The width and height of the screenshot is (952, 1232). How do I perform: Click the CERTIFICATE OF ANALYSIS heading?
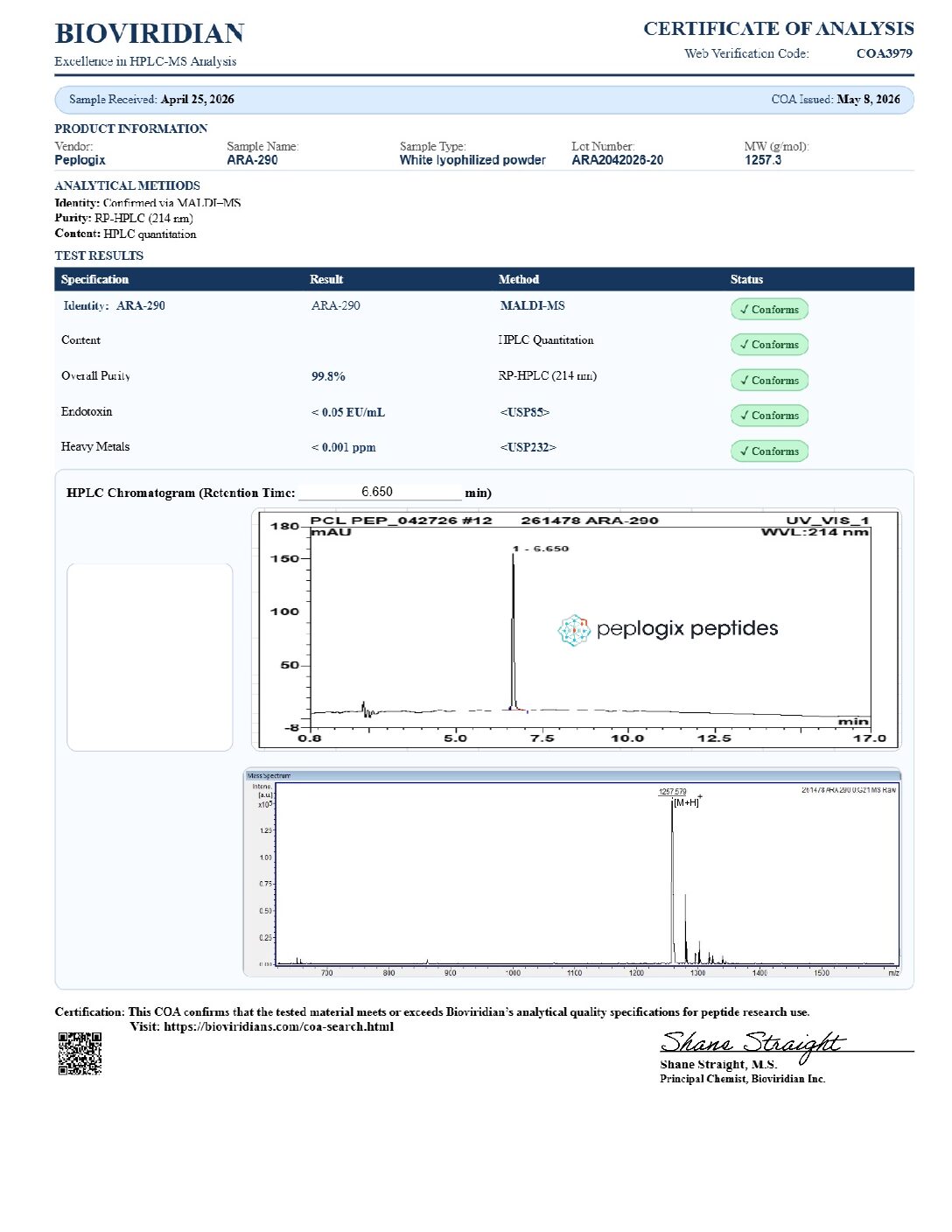coord(779,29)
